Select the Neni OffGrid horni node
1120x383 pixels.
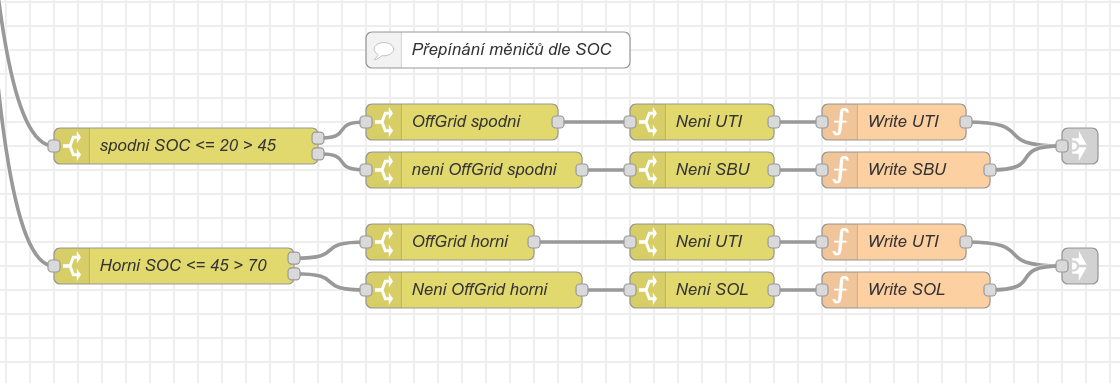point(474,290)
